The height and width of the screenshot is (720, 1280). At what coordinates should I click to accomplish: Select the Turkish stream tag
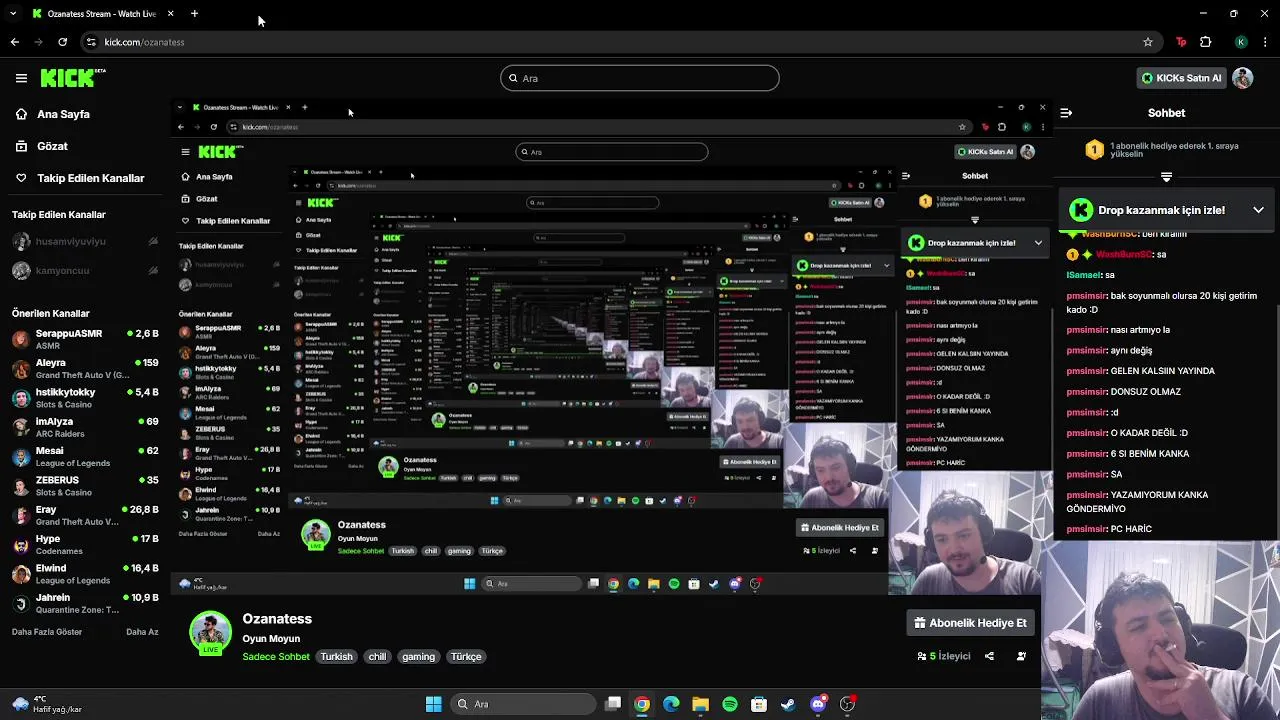[x=336, y=657]
